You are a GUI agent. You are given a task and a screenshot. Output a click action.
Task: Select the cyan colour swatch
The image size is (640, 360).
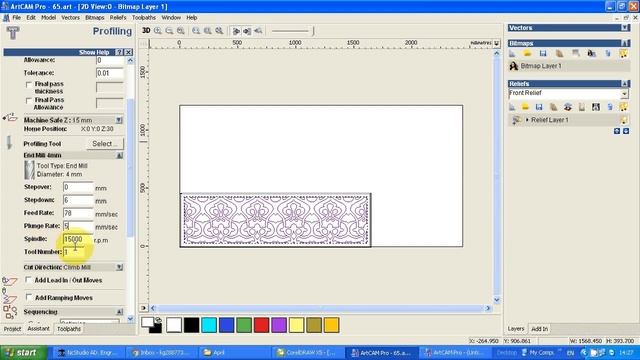[x=209, y=325]
